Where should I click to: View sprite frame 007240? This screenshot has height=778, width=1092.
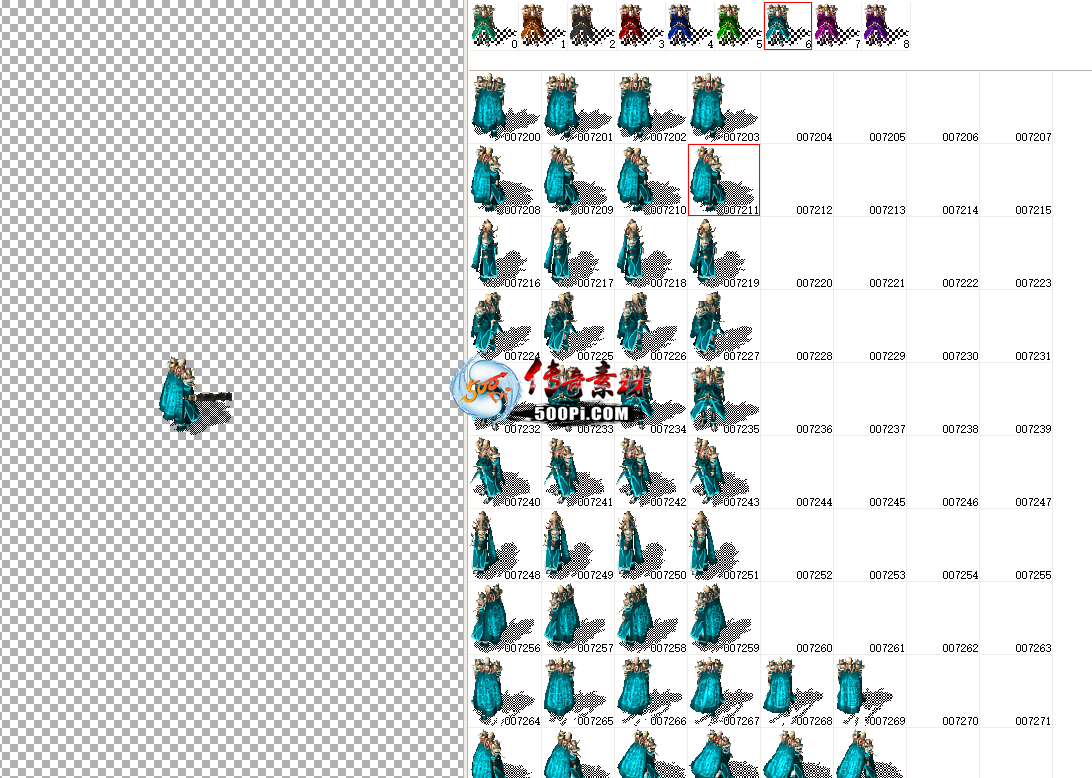tap(505, 473)
